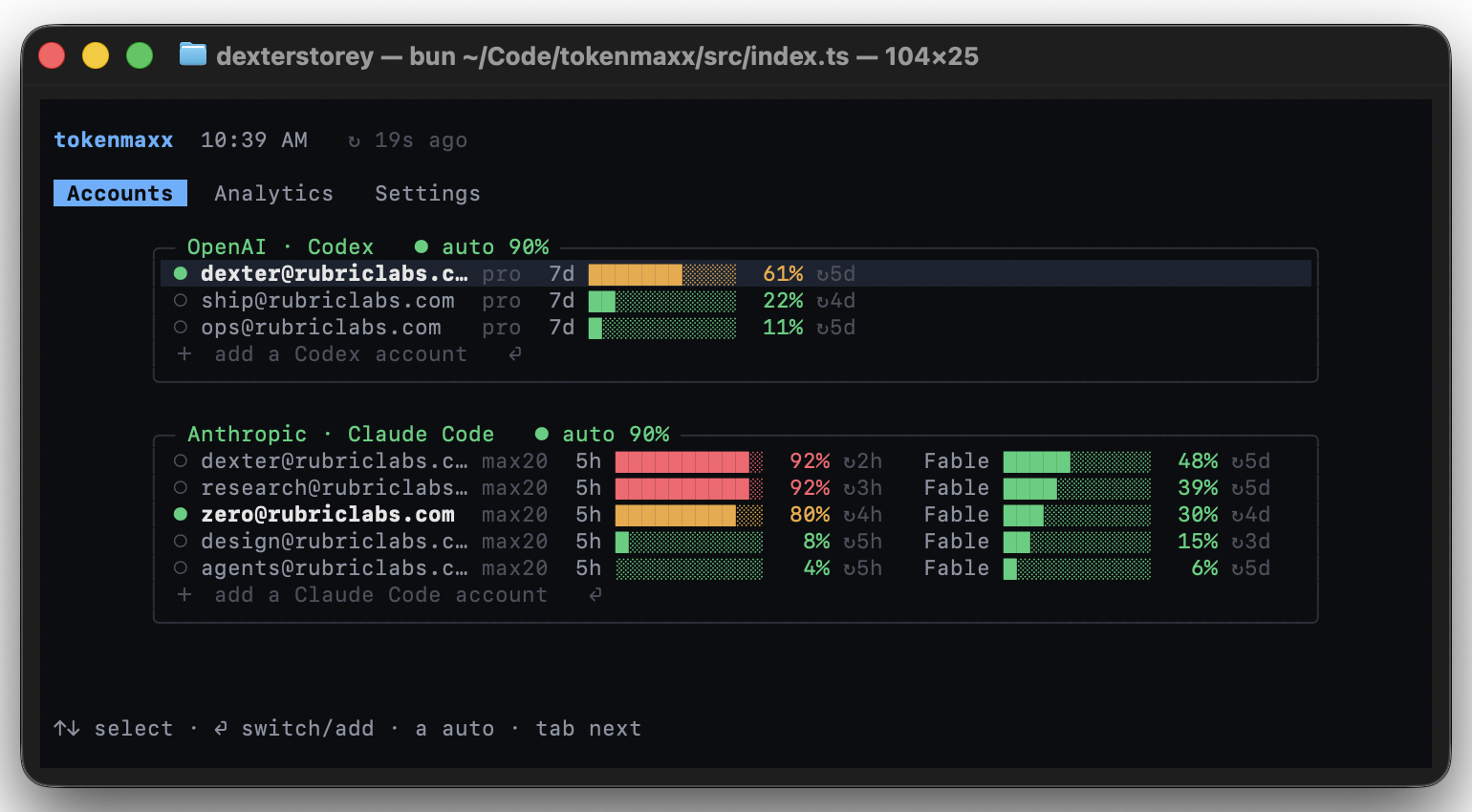Switch to the Settings tab
The image size is (1472, 812).
[427, 193]
